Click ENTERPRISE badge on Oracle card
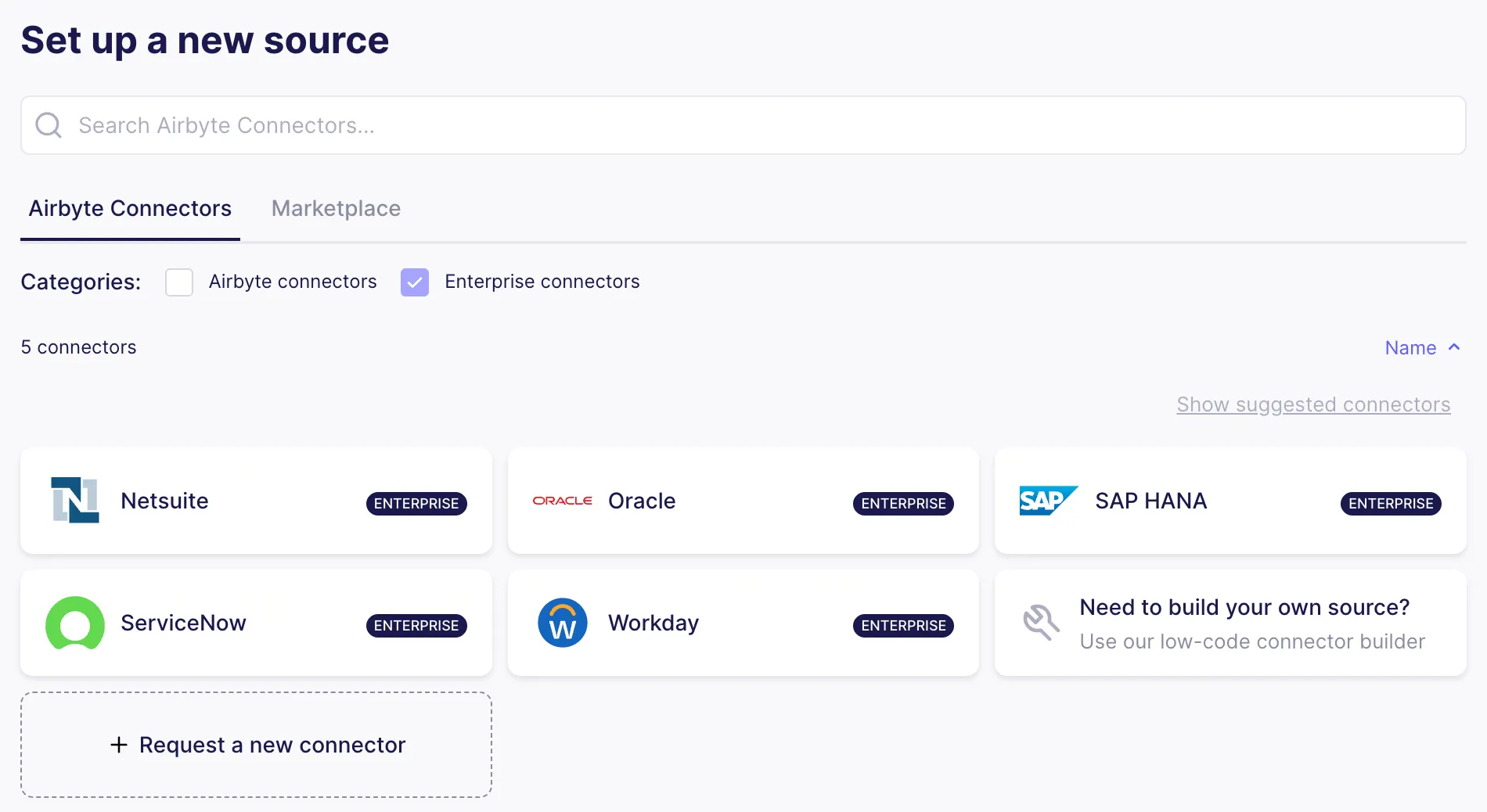This screenshot has height=812, width=1487. [903, 504]
